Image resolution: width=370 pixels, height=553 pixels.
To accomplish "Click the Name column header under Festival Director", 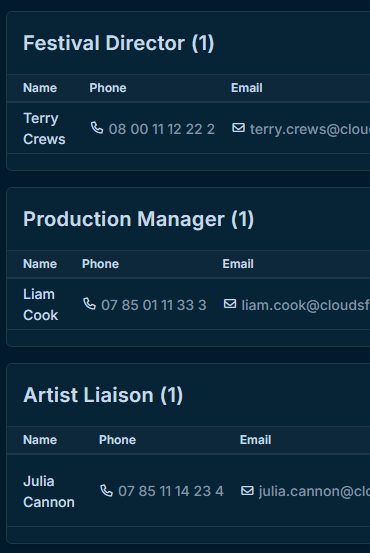I will [x=40, y=88].
